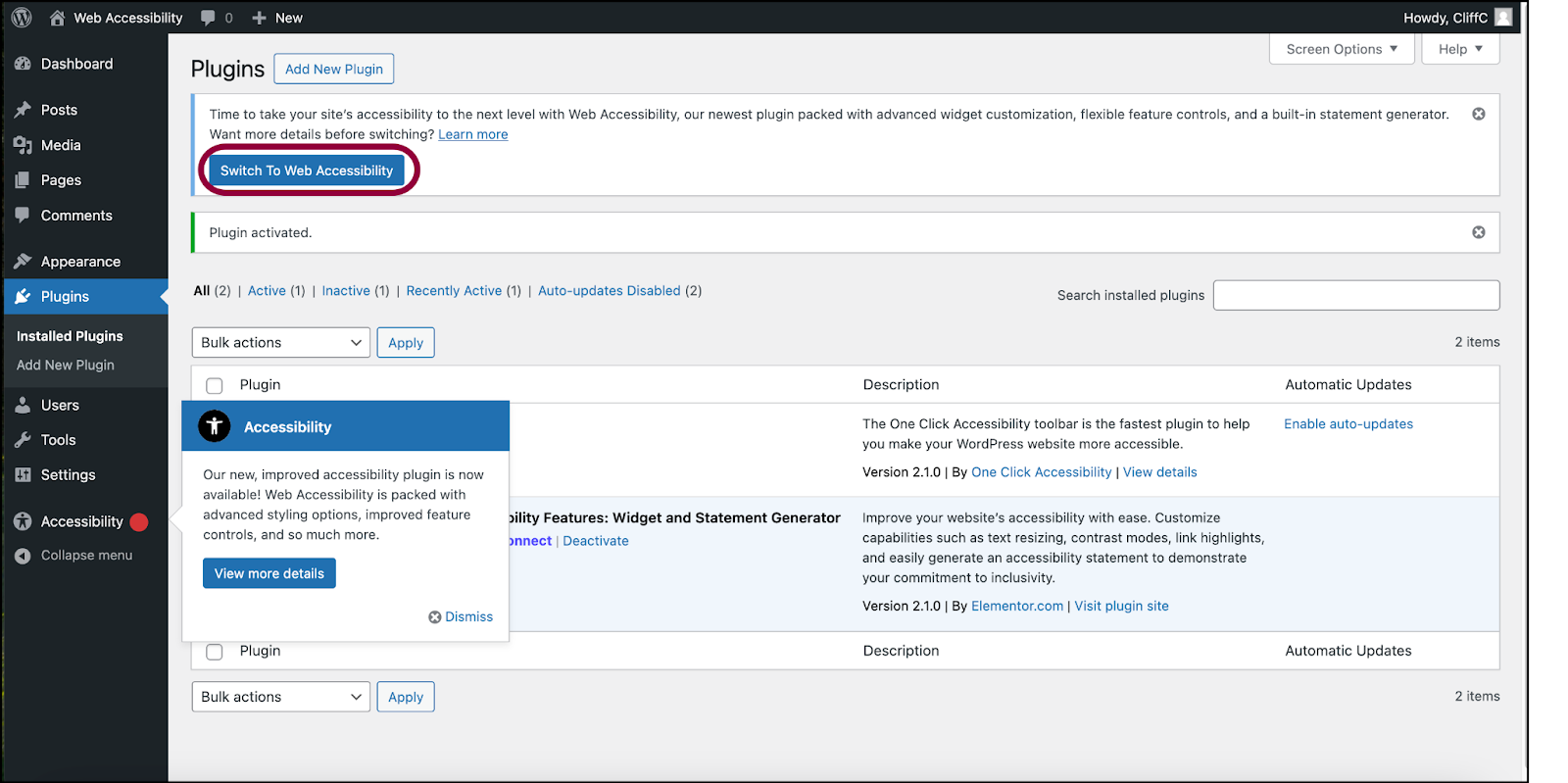Select all plugins with header checkbox

pos(215,386)
